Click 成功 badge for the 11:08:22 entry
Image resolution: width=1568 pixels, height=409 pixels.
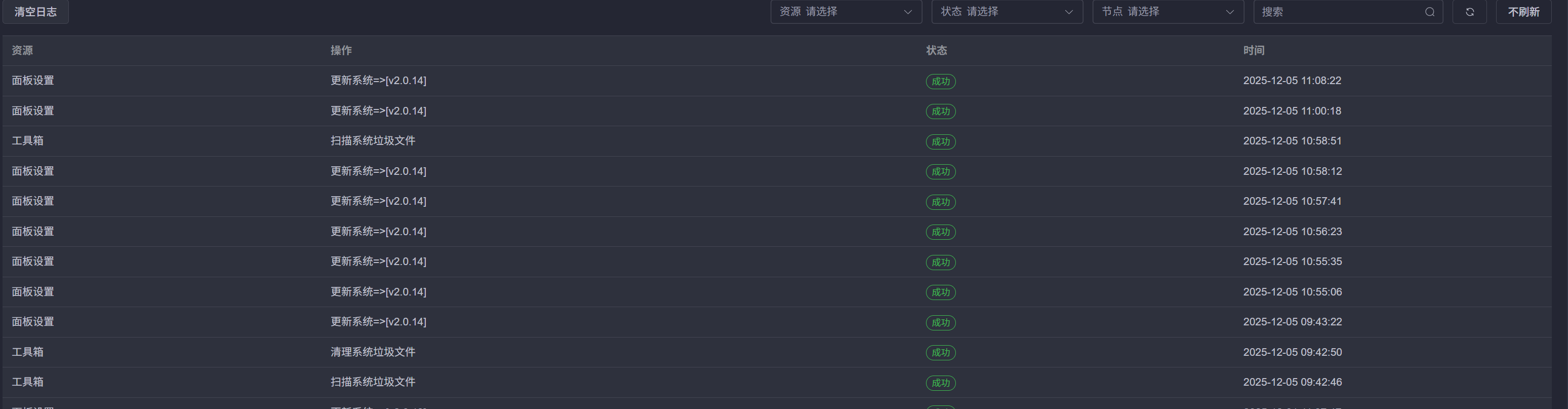940,82
